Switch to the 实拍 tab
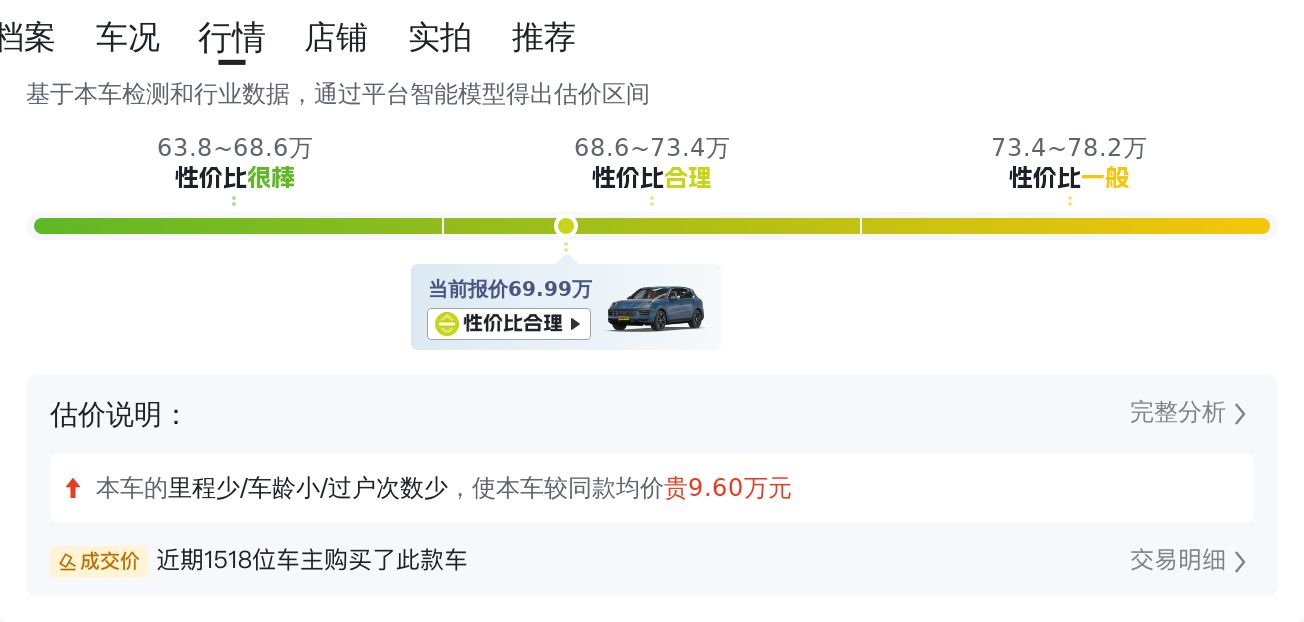Viewport: 1304px width, 622px height. pyautogui.click(x=440, y=38)
